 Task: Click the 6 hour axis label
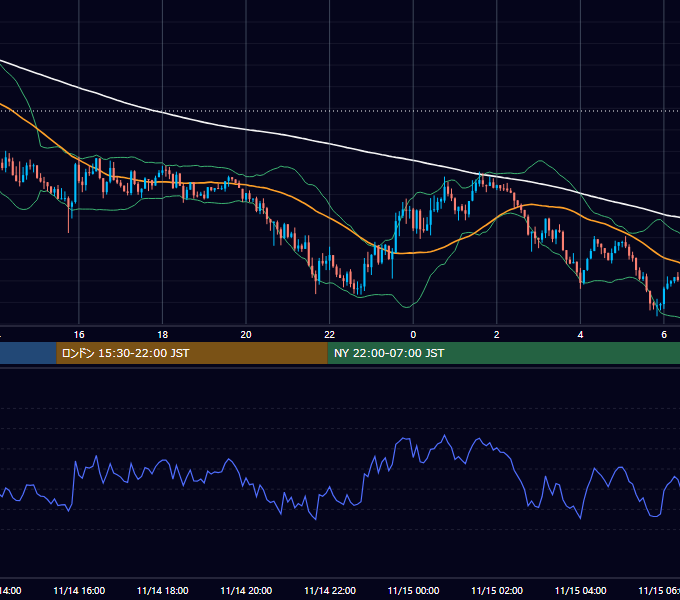[664, 335]
